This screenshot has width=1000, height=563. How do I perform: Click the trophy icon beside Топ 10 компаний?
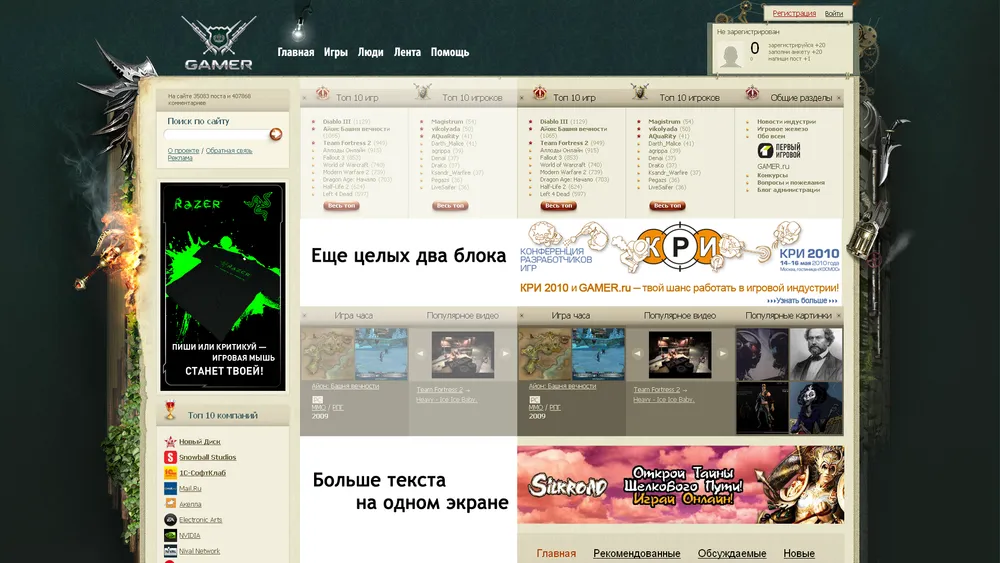click(170, 410)
